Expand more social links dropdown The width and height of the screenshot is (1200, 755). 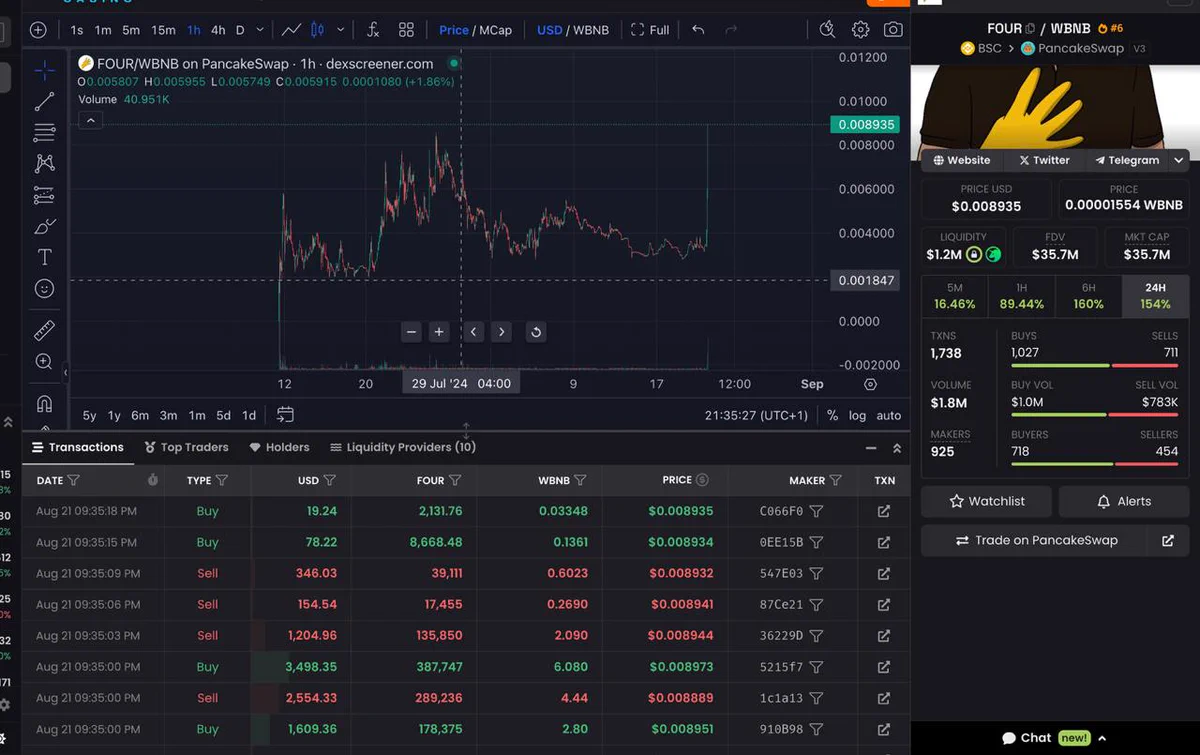[x=1179, y=160]
